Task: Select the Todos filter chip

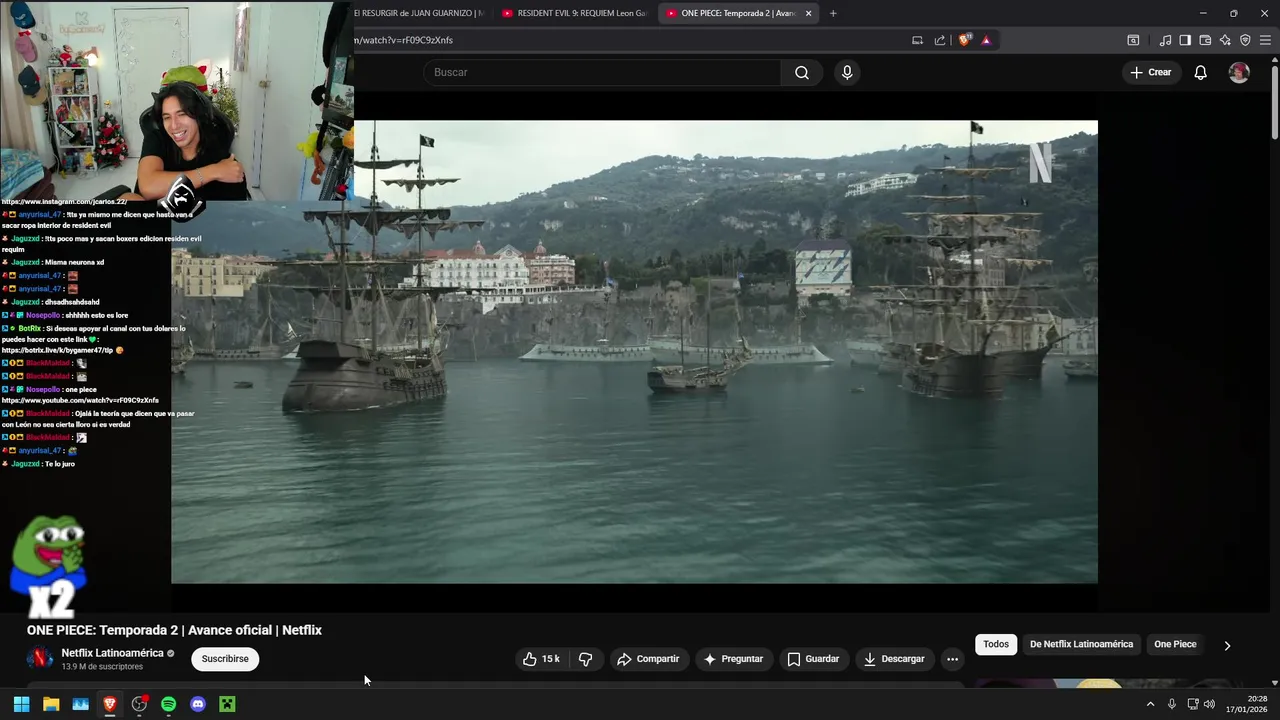Action: [996, 644]
